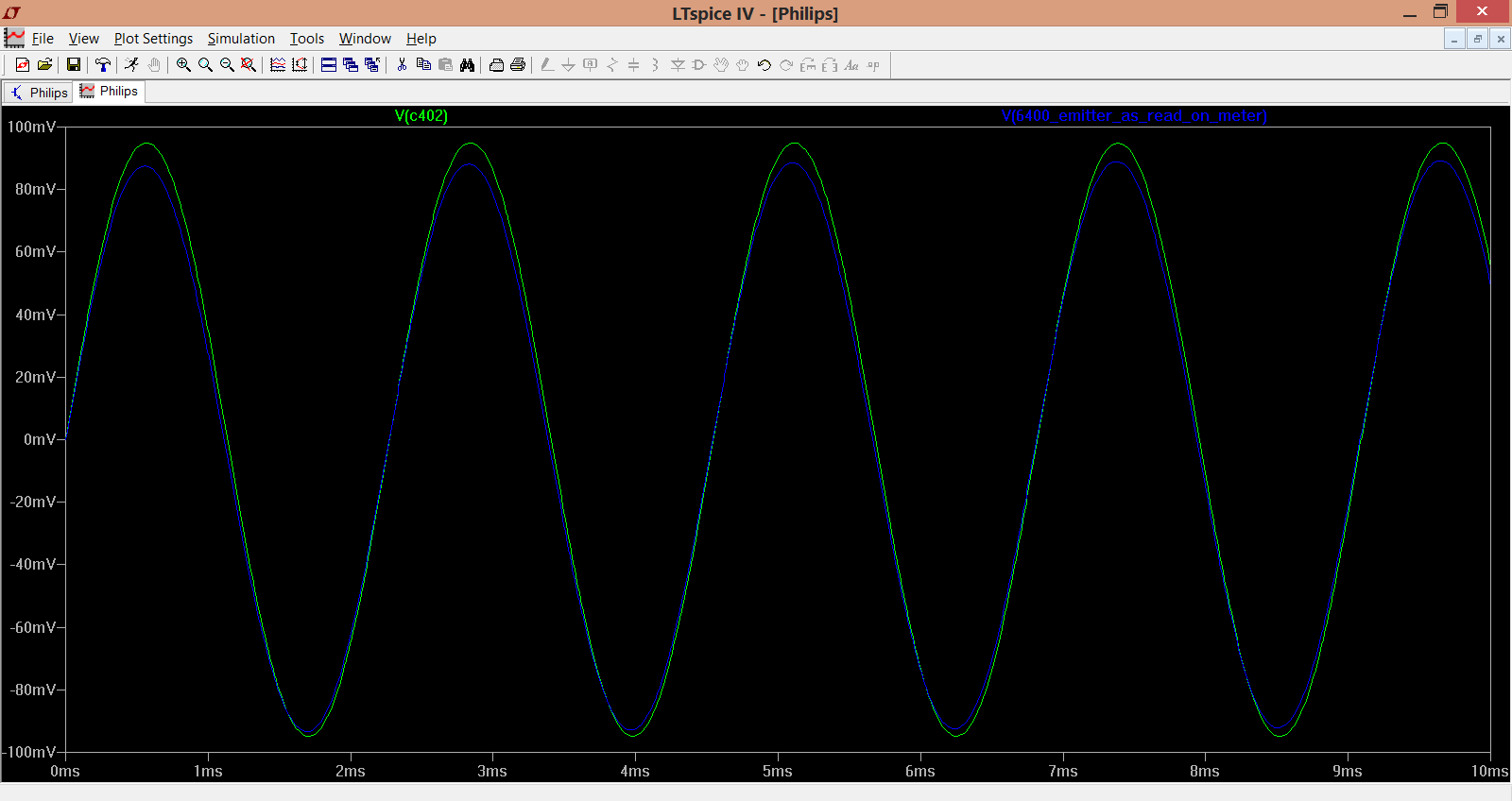This screenshot has height=801, width=1512.
Task: Click the greyed Place Capacitor icon
Action: click(x=634, y=64)
